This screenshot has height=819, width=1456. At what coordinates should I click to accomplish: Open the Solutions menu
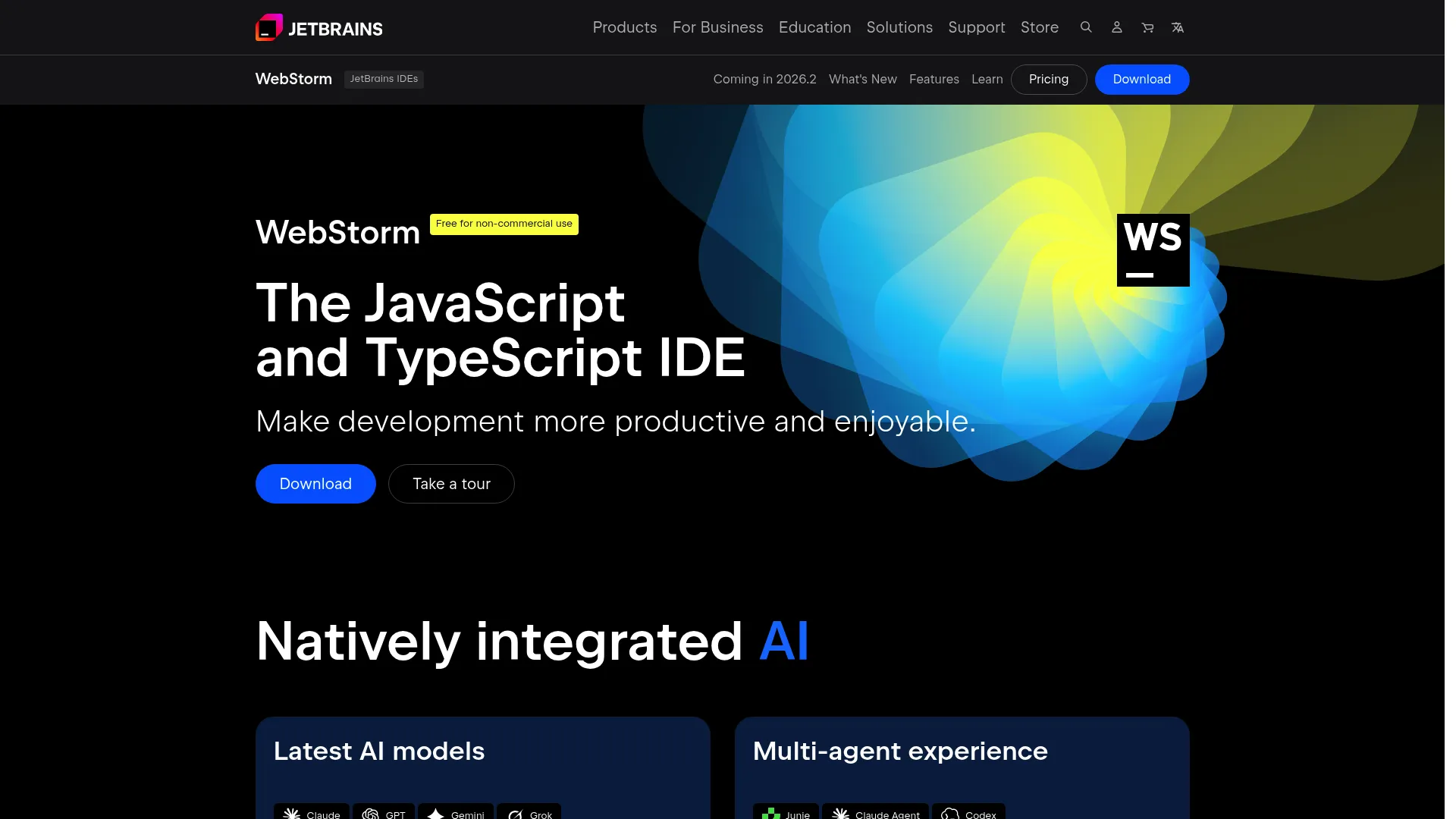click(x=899, y=27)
